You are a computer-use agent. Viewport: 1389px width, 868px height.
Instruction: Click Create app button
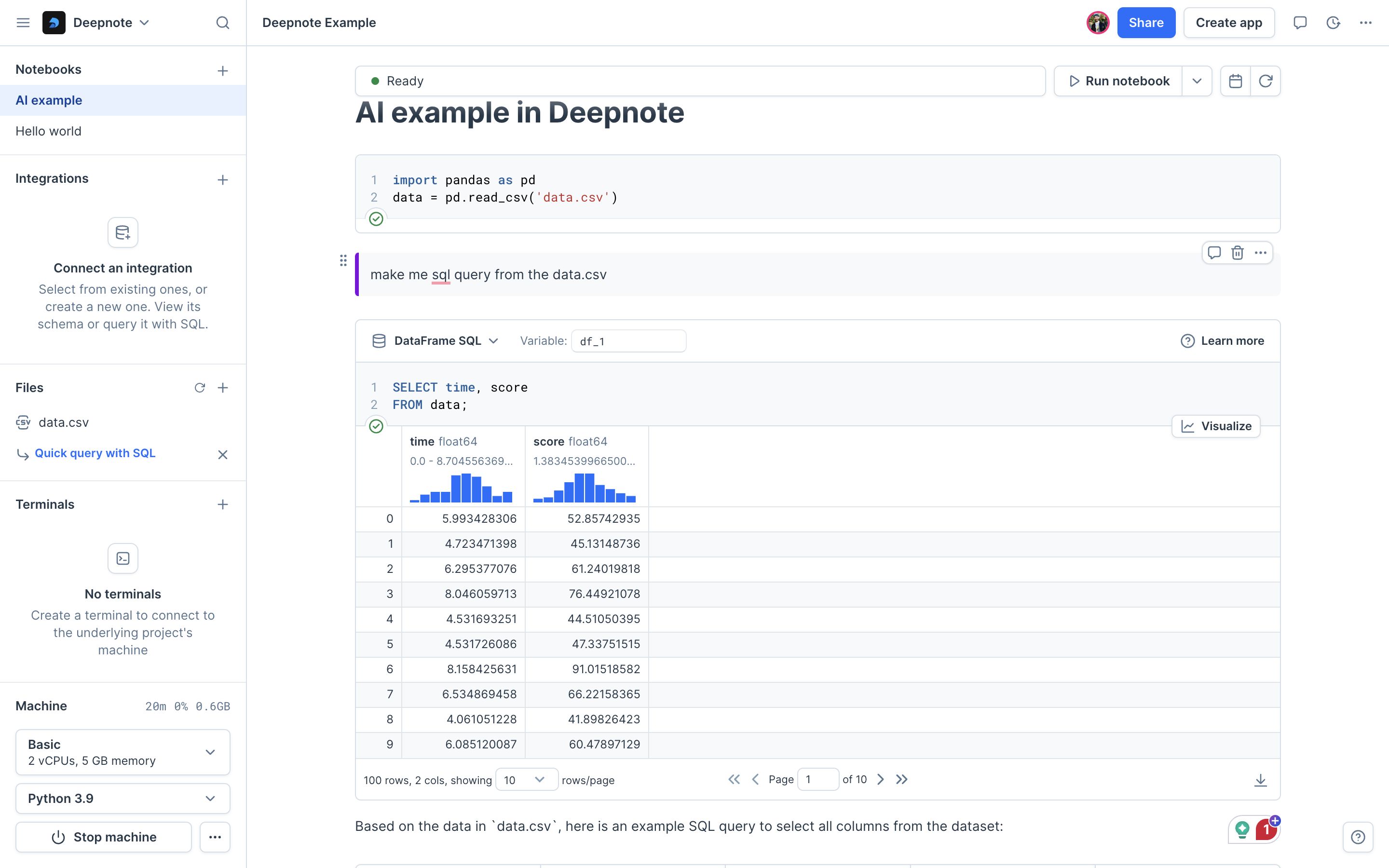pos(1229,22)
